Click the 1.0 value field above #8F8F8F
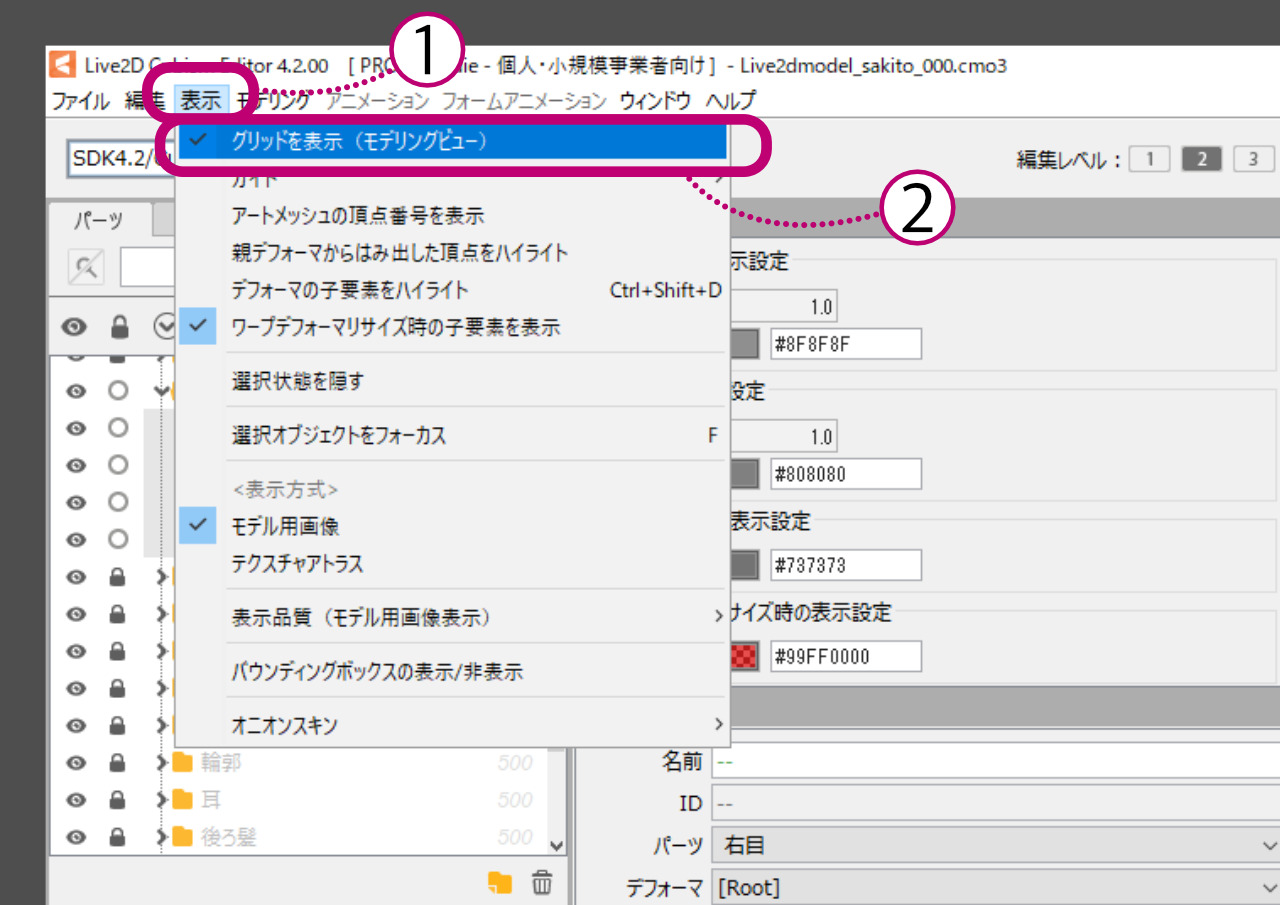1280x905 pixels. pos(783,306)
